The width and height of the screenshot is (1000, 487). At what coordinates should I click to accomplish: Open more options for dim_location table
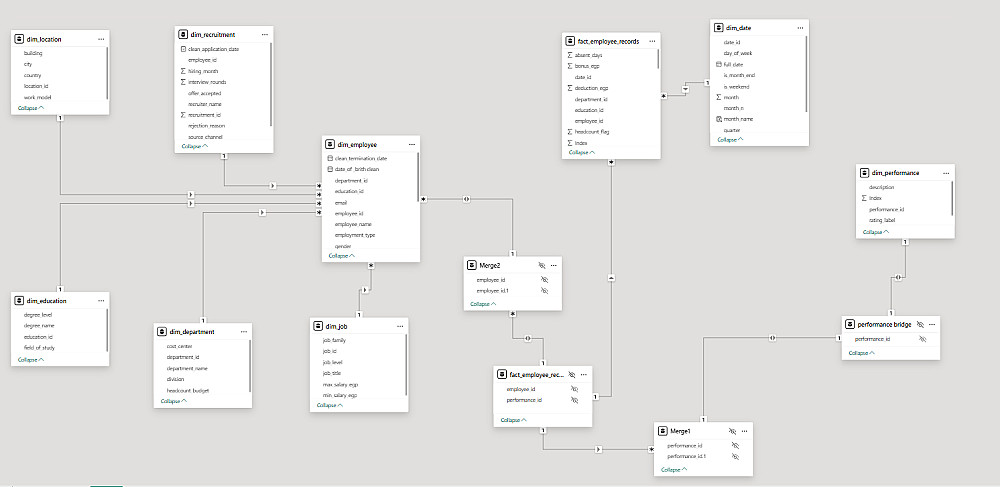pyautogui.click(x=101, y=40)
